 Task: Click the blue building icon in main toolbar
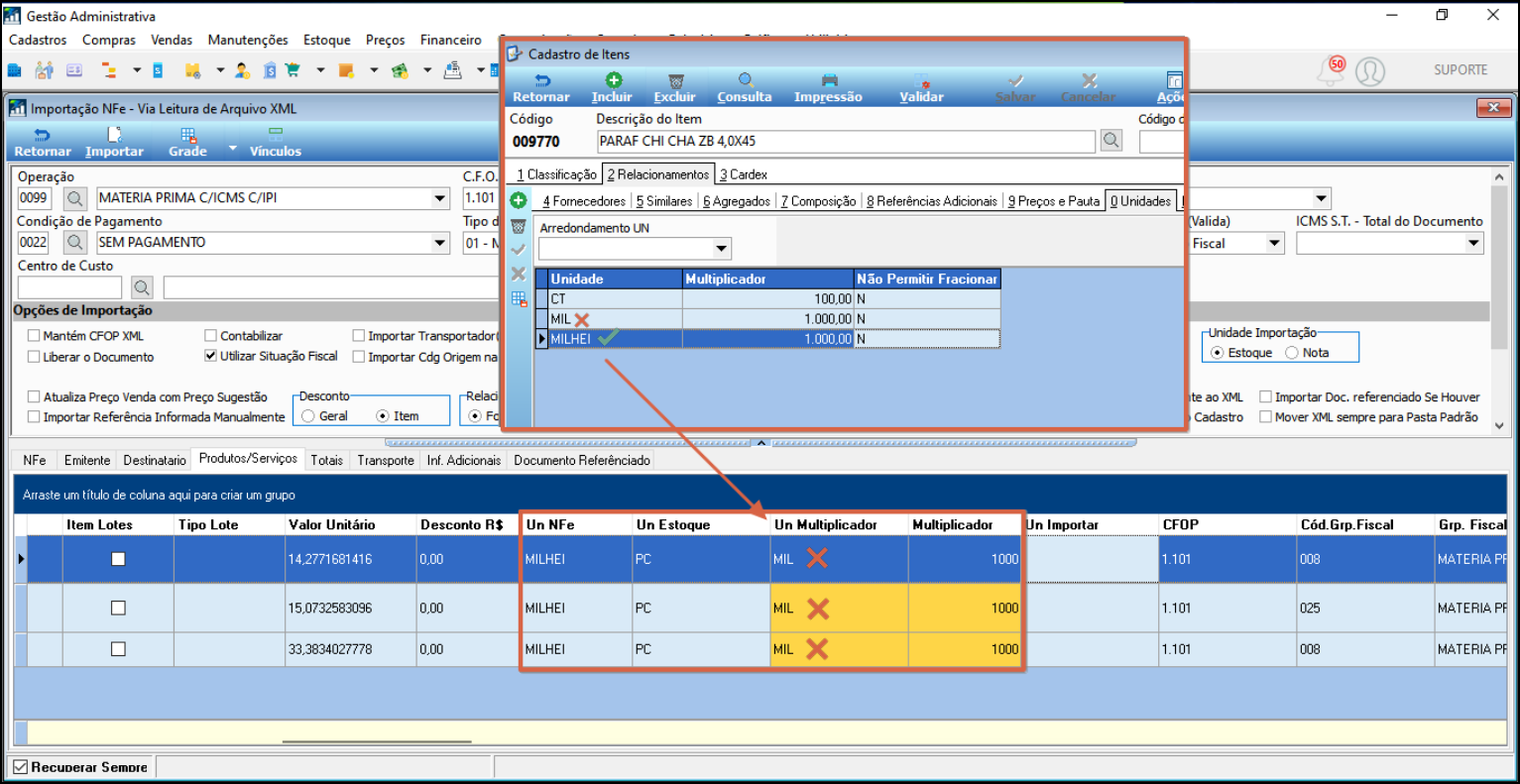(14, 70)
